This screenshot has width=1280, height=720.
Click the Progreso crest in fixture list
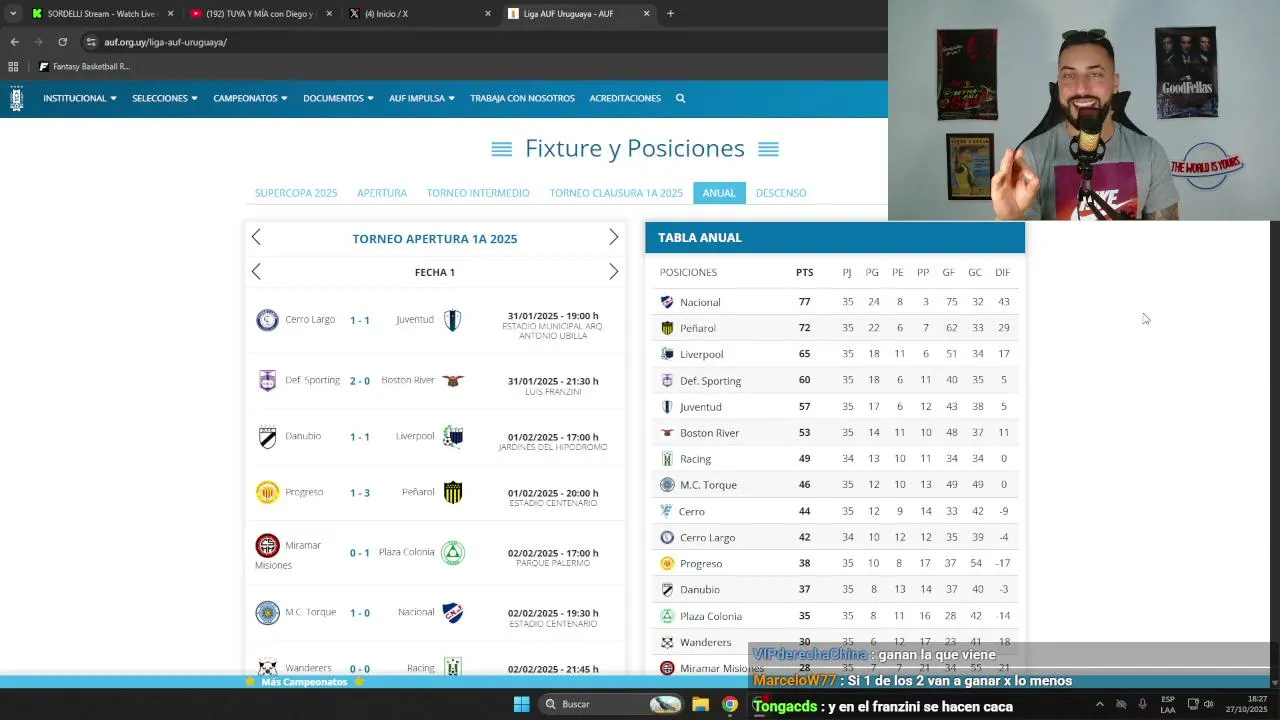coord(267,492)
